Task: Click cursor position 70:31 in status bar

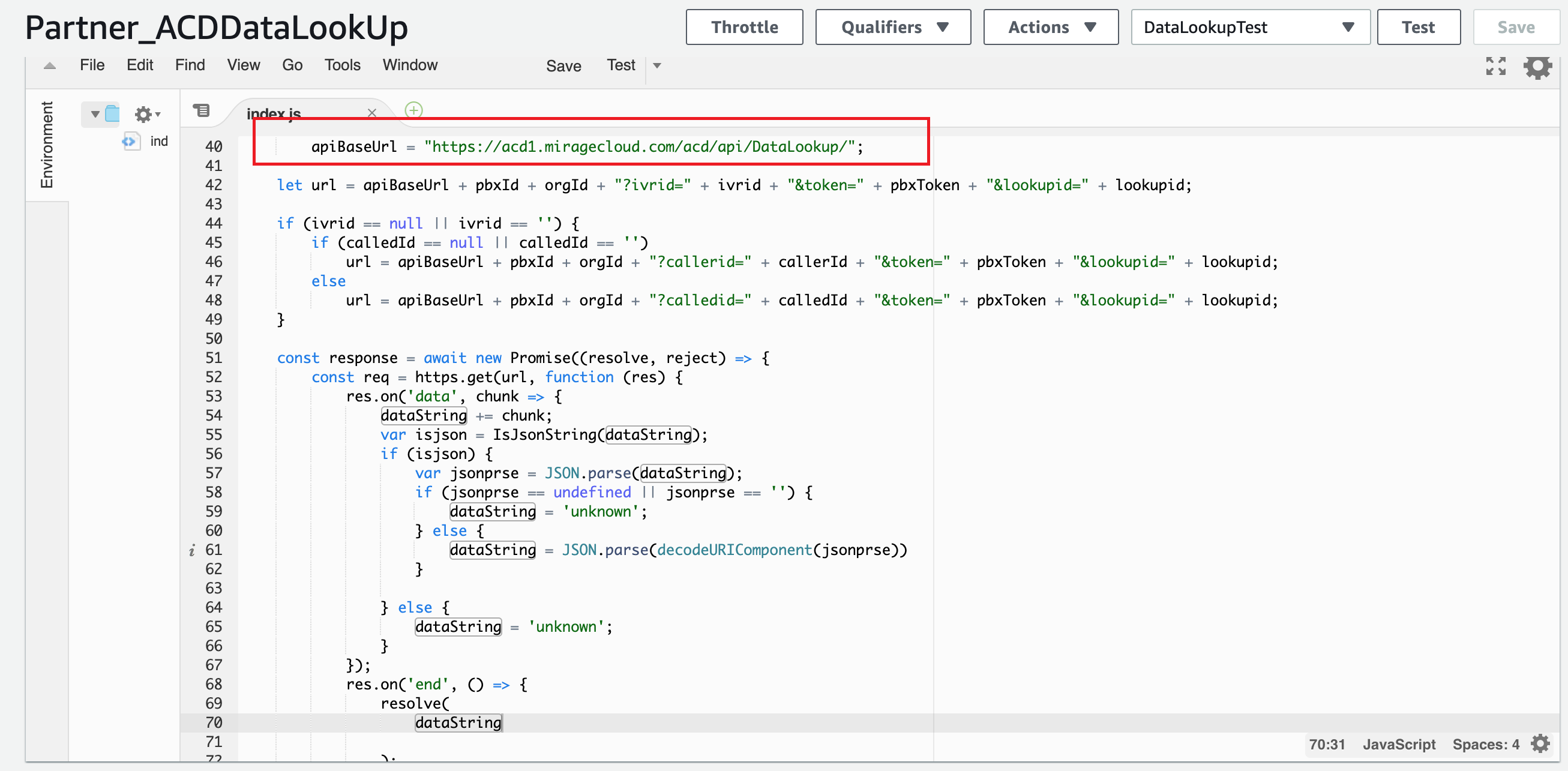Action: (x=1327, y=744)
